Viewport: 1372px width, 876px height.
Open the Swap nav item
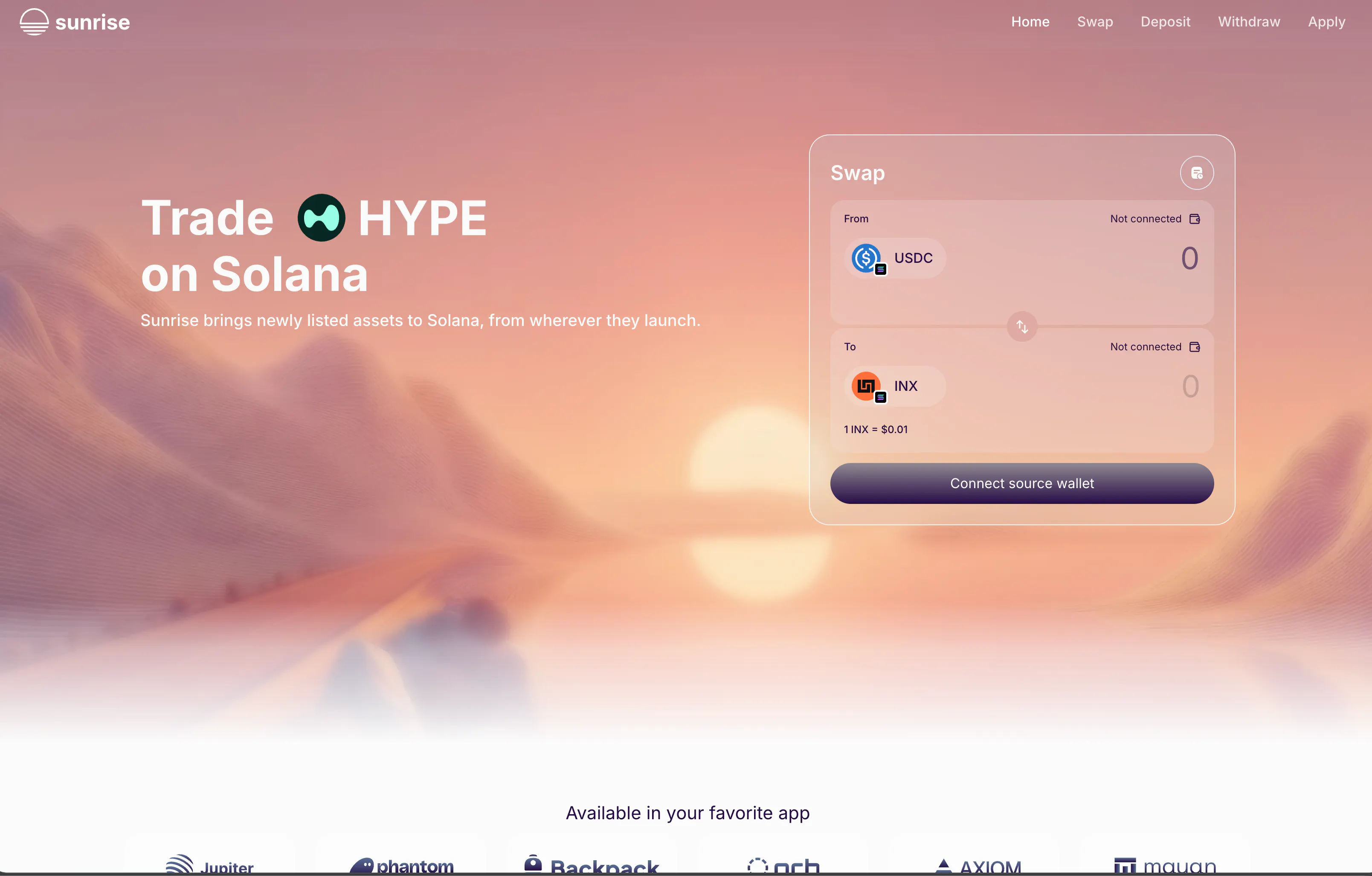pos(1095,22)
